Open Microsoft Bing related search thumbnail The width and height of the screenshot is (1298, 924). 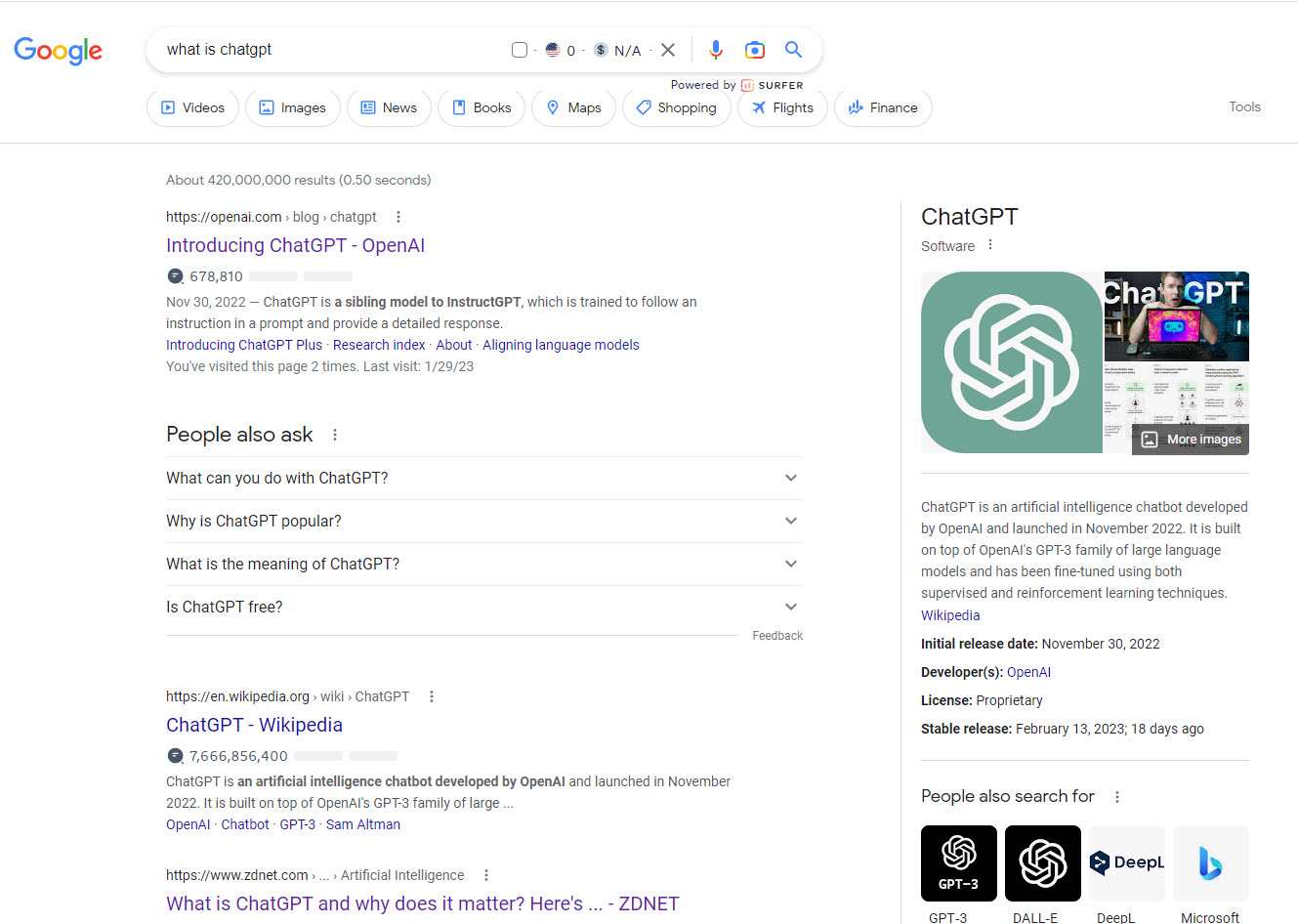(1211, 863)
